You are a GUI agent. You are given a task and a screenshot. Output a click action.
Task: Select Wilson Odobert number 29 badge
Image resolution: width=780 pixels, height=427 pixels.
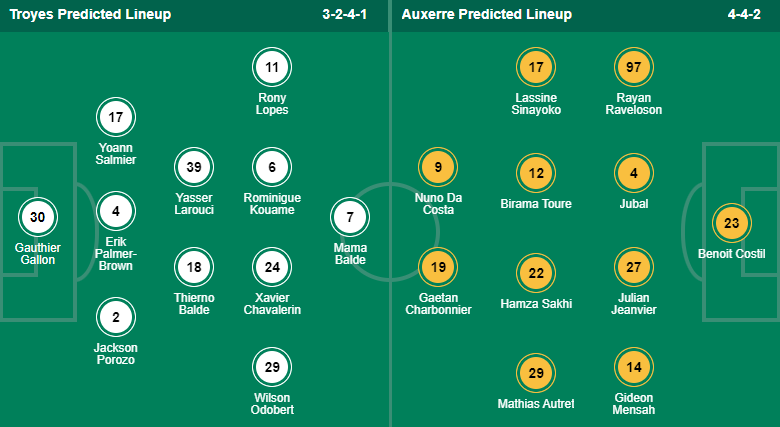[272, 367]
